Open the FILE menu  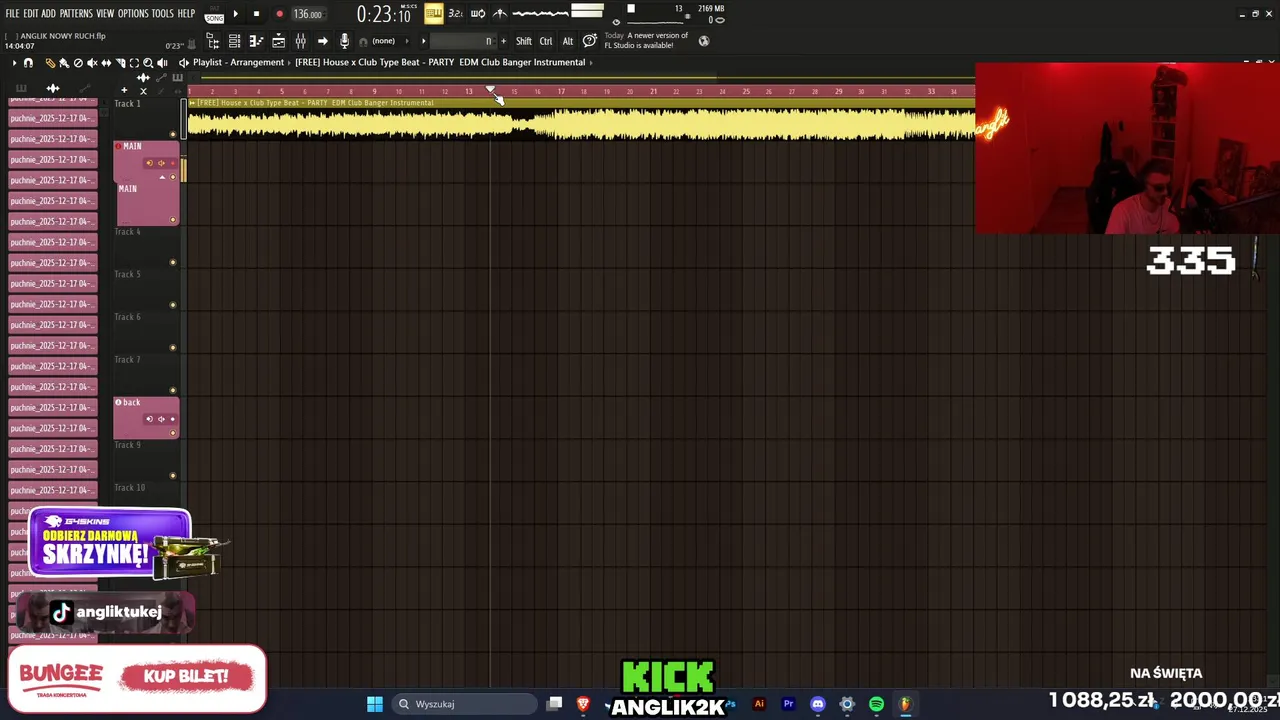point(12,14)
